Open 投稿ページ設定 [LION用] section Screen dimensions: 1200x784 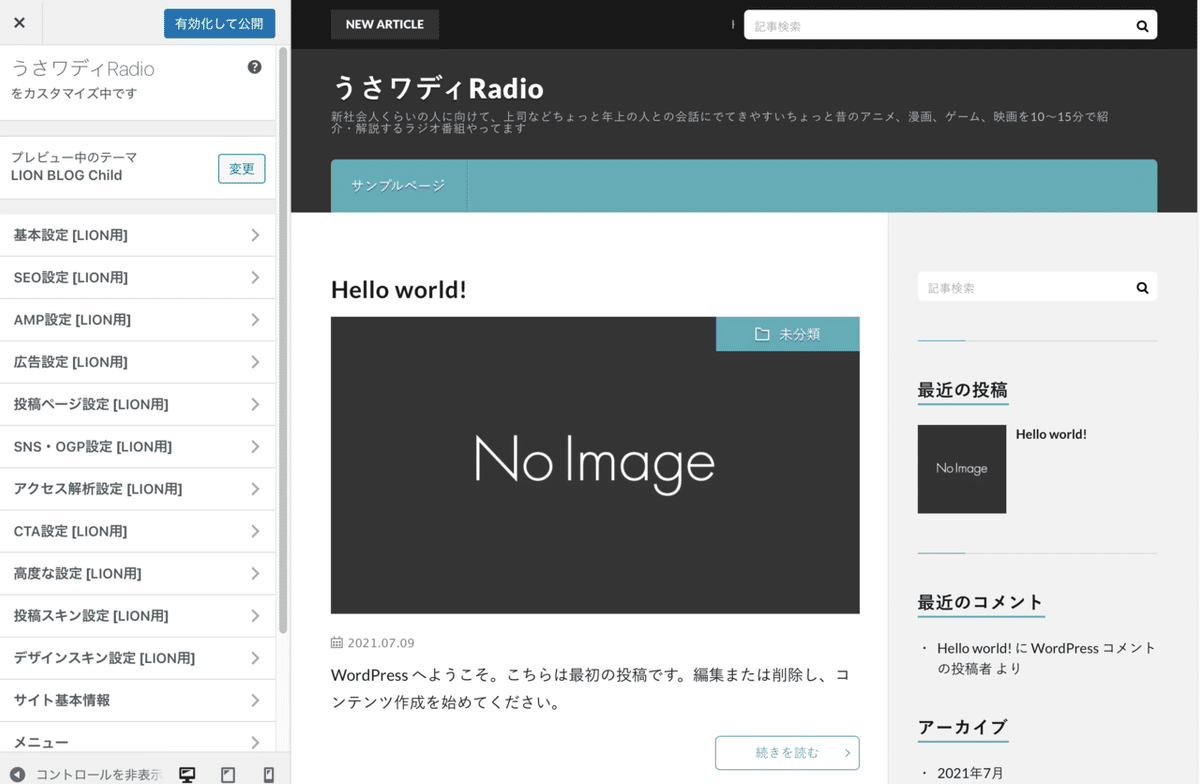138,404
